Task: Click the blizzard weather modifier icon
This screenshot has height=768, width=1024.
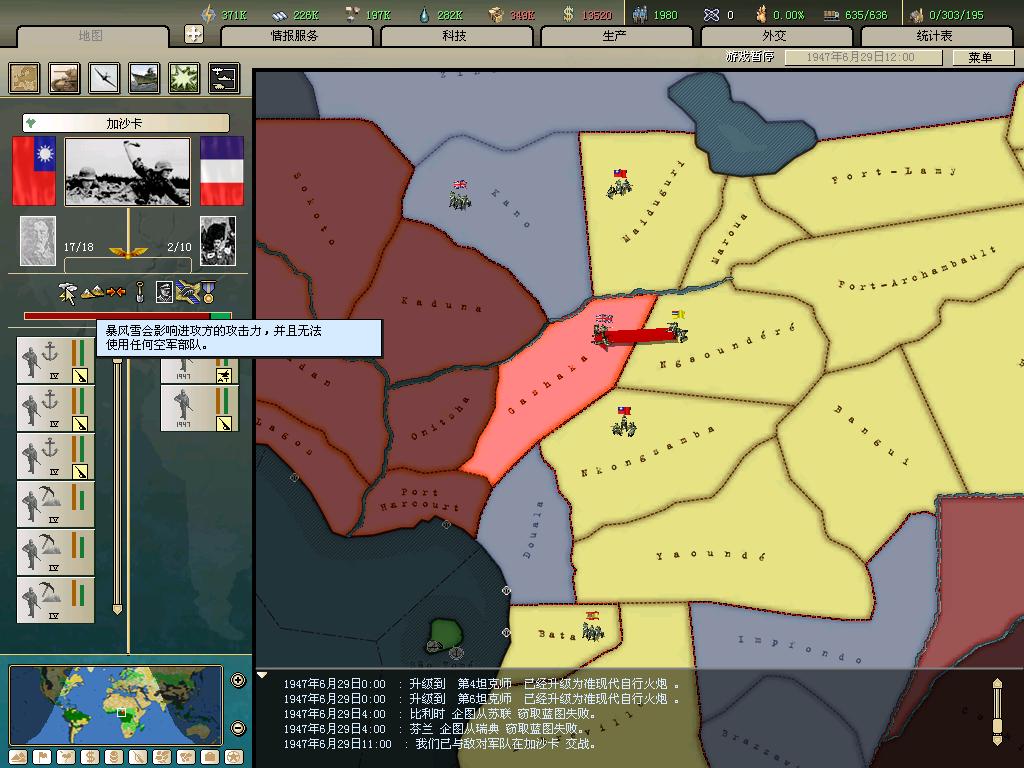Action: pos(67,293)
